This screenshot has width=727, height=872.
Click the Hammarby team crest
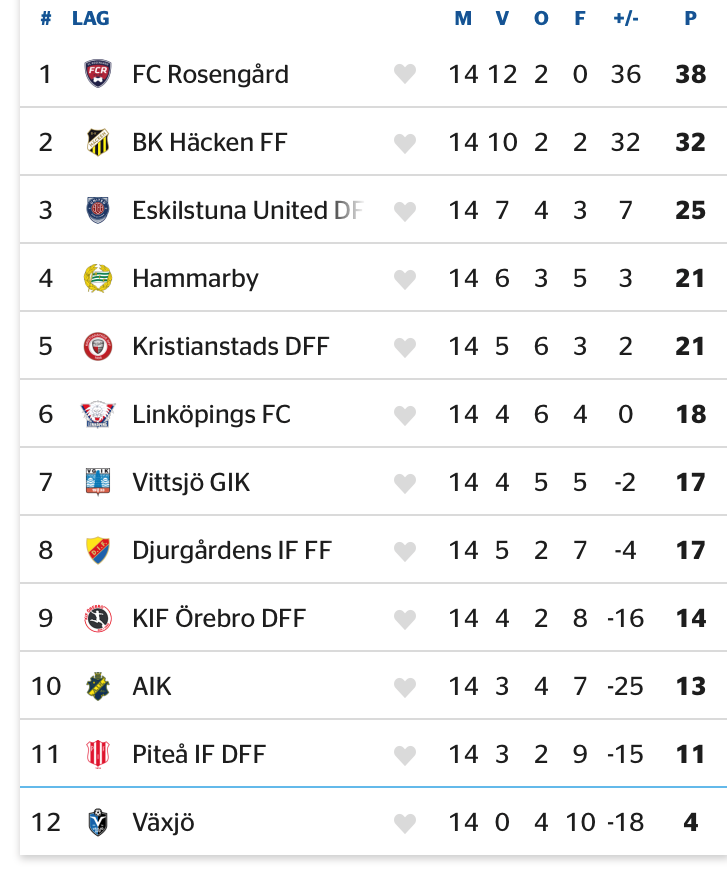click(x=97, y=278)
